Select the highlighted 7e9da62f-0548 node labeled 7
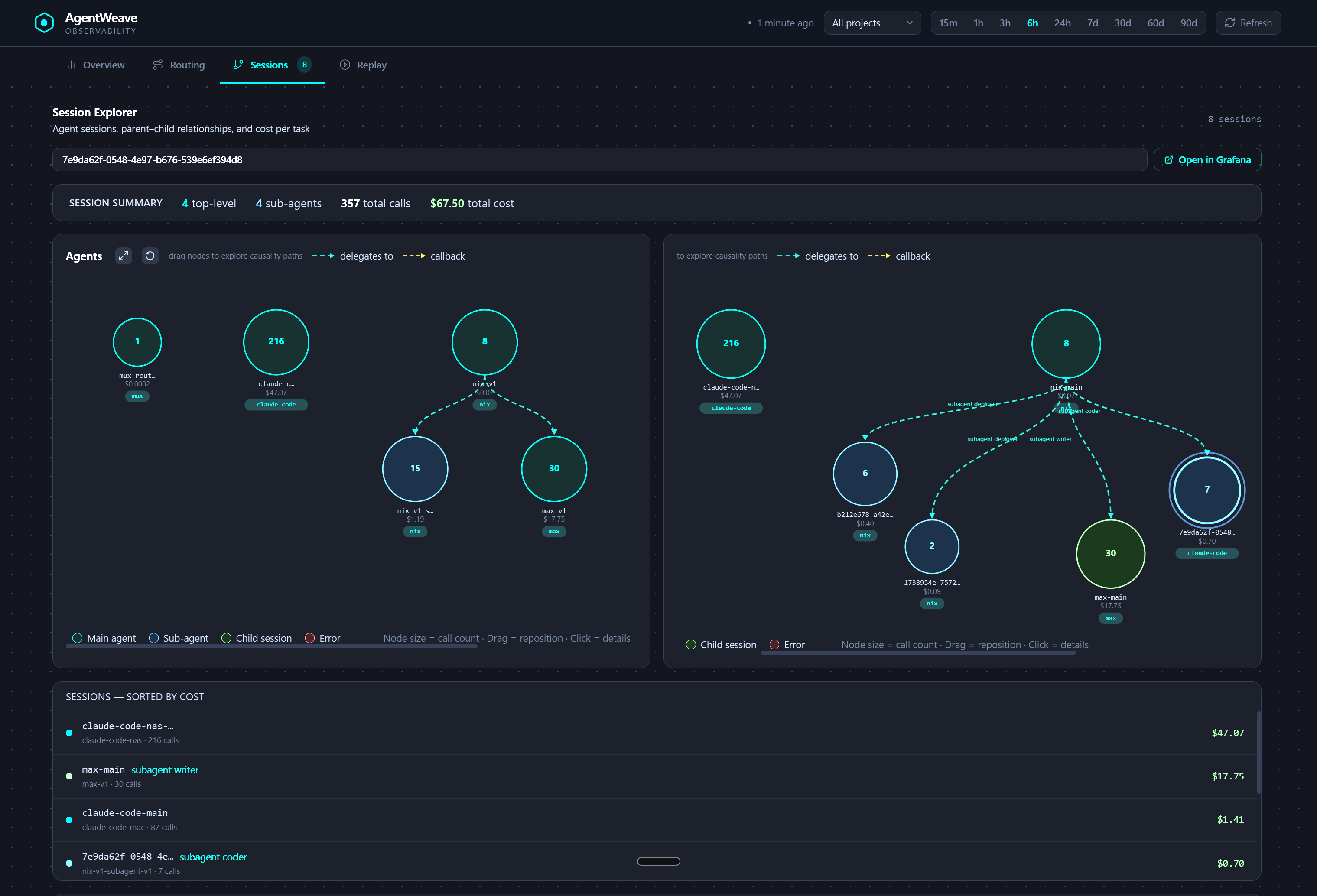The height and width of the screenshot is (896, 1317). coord(1207,490)
